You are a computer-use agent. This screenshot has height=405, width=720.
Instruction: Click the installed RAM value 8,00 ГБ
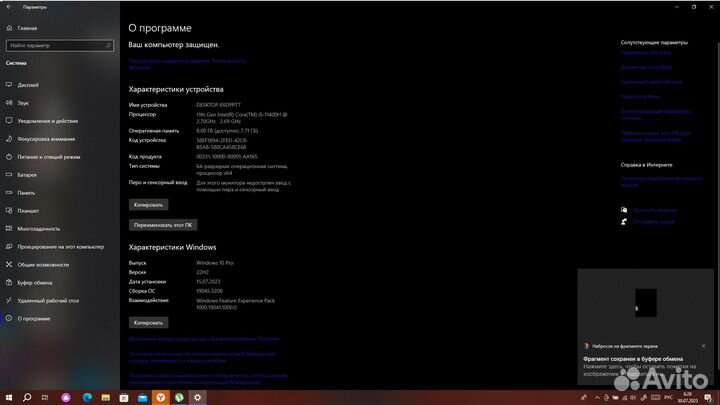(227, 131)
